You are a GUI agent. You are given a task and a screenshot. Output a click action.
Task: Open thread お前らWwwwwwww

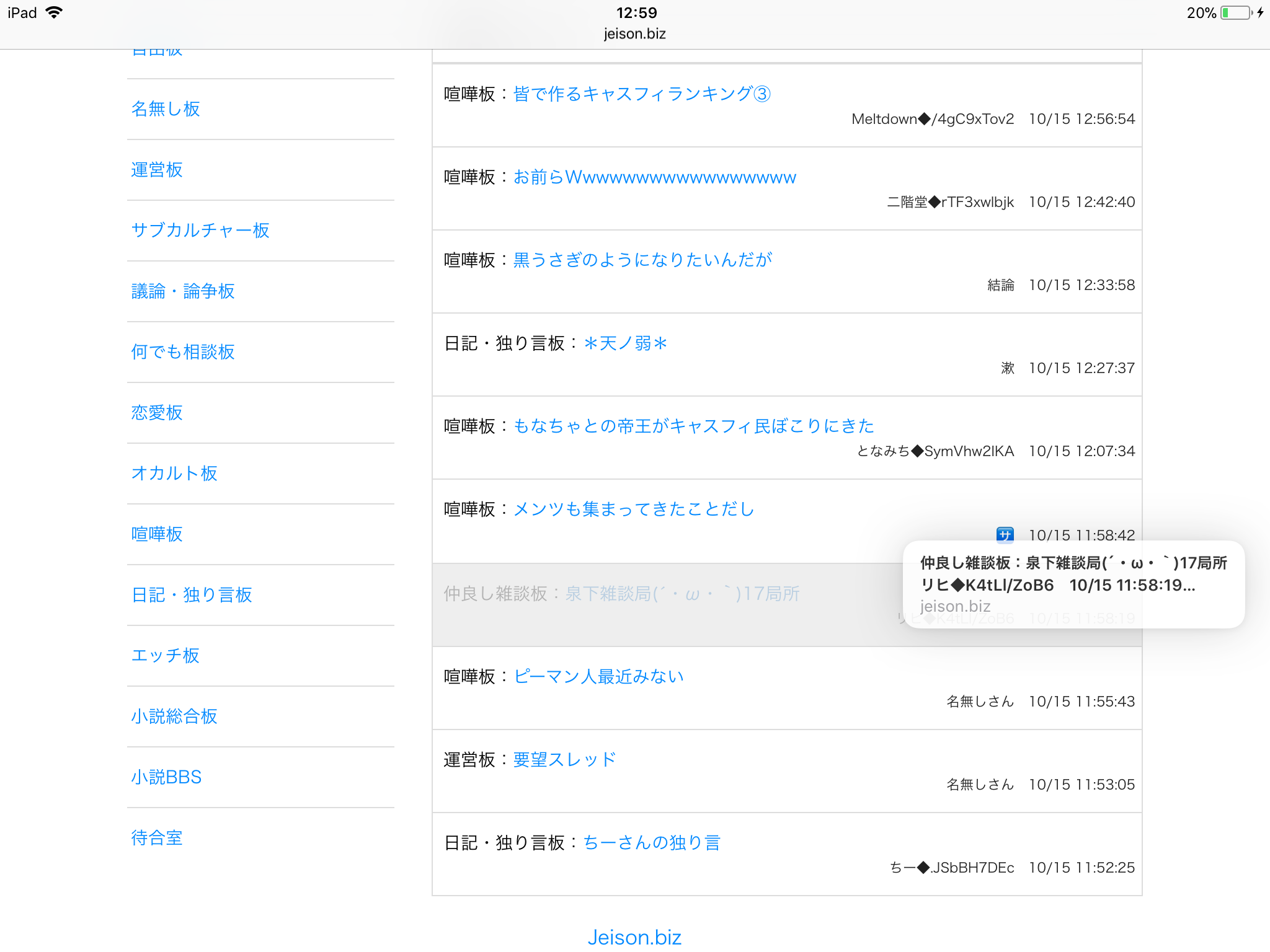point(654,177)
